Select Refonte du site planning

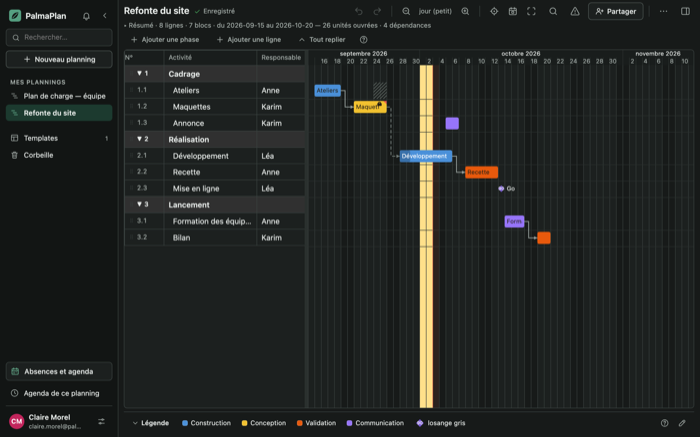59,113
